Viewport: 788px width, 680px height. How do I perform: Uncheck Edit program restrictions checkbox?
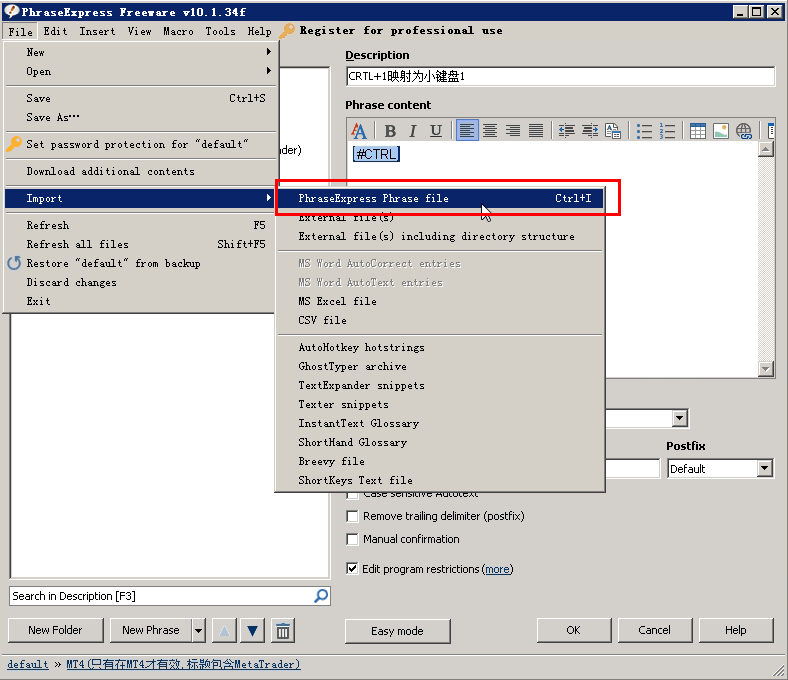click(353, 569)
